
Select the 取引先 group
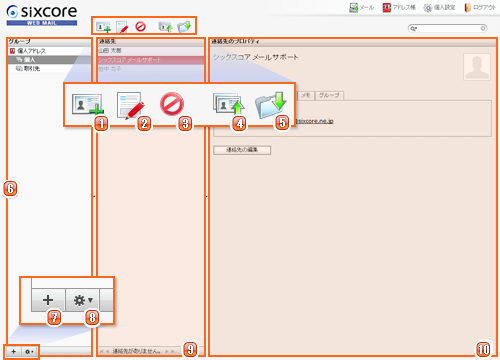pyautogui.click(x=50, y=68)
